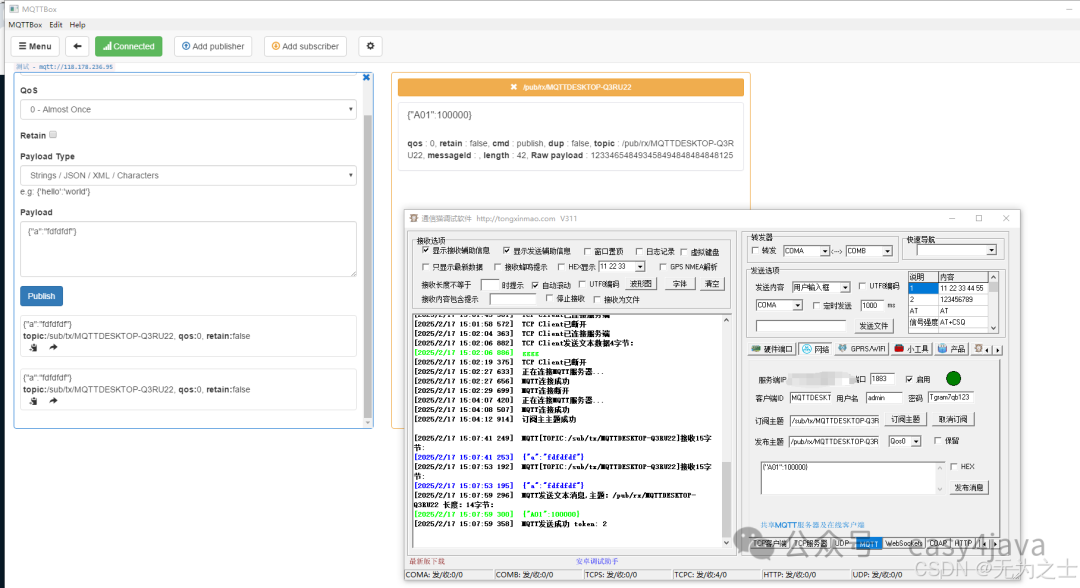
Task: Enable 窗口置顶 checkbox
Action: 587,251
